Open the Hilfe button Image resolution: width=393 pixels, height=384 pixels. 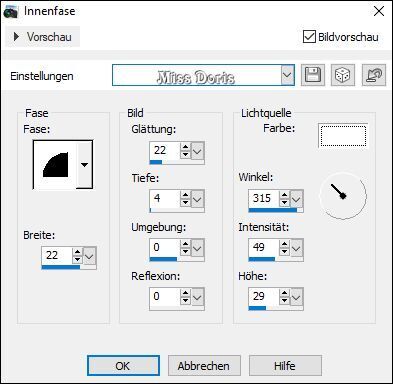(x=285, y=366)
